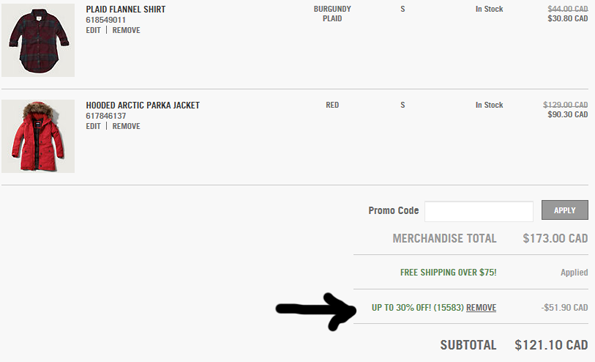This screenshot has height=362, width=595.
Task: Click the Subtotal amount $121.10 CAD
Action: click(551, 345)
